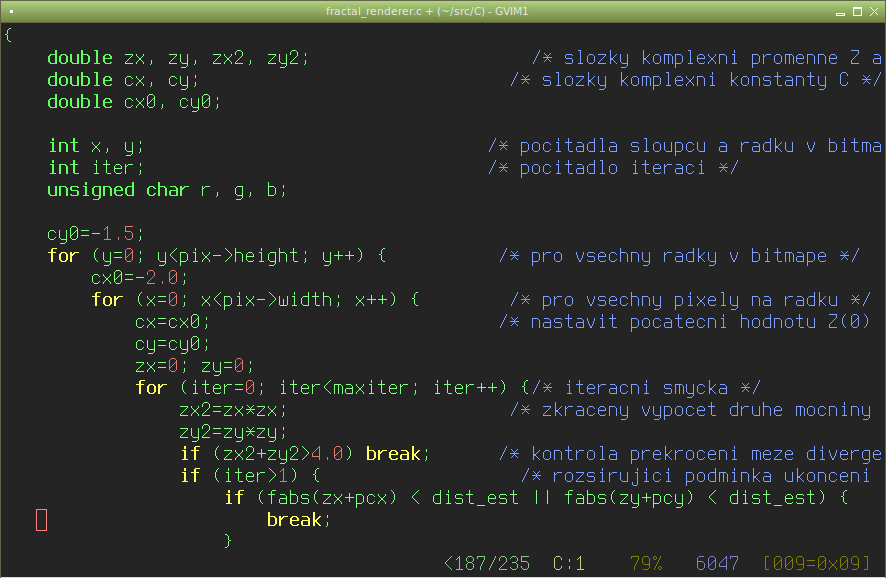Image resolution: width=886 pixels, height=578 pixels.
Task: Click comment 'kontrola prekroceni meze diverge'
Action: tap(706, 454)
